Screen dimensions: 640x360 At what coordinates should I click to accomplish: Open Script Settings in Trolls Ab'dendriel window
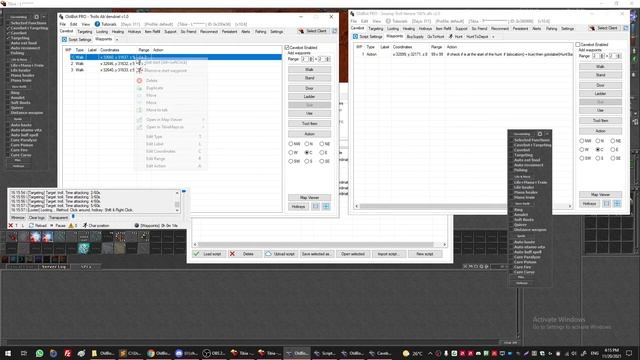[76, 40]
